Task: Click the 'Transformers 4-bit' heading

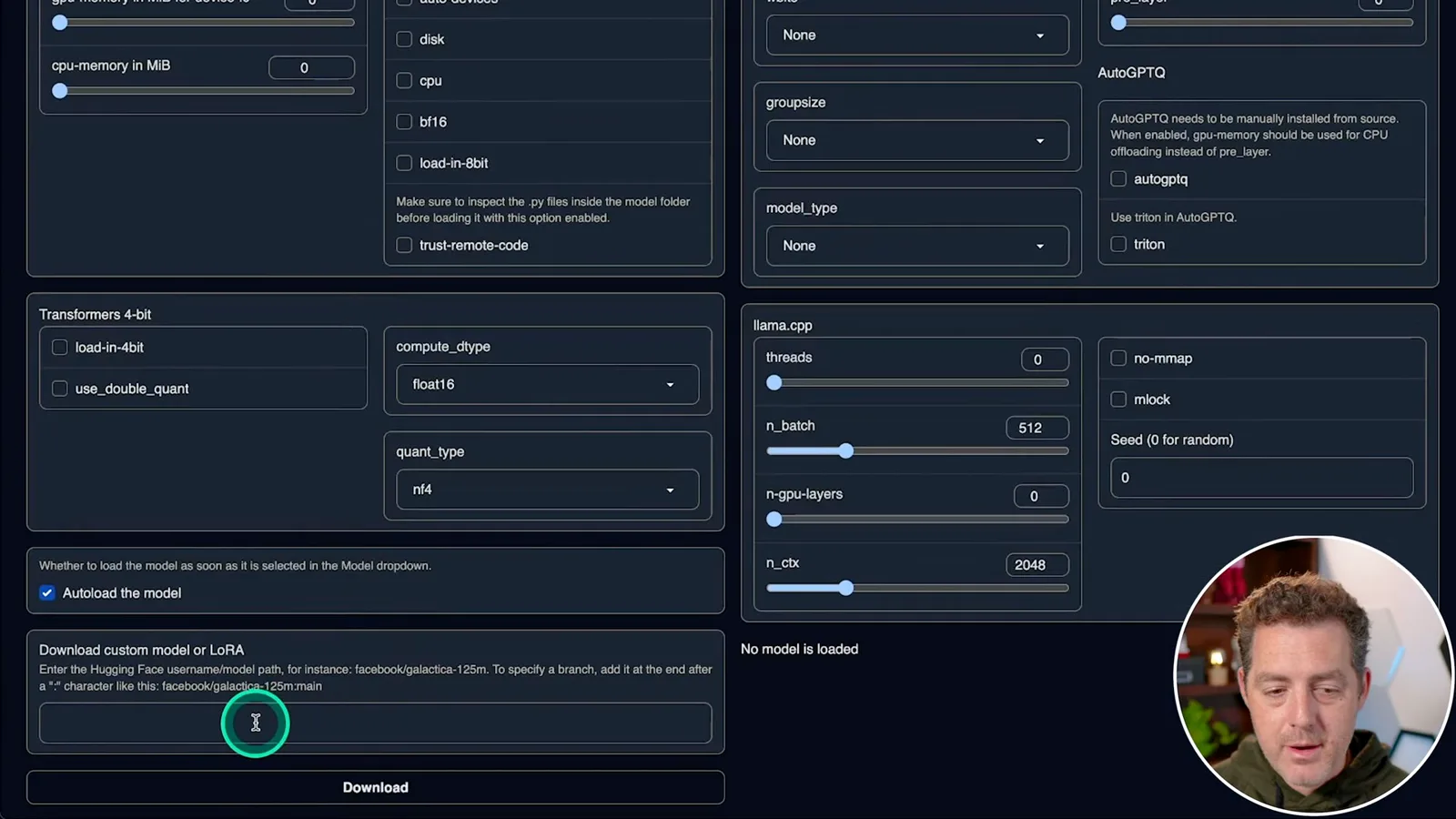Action: pyautogui.click(x=95, y=314)
